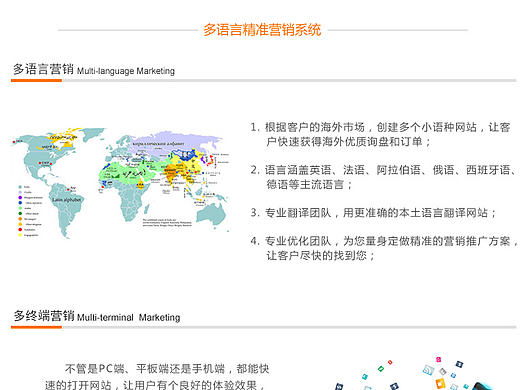Viewport: 520px width, 390px height.
Task: Click list item 1 about 海外市场 小语种网站
Action: (x=380, y=134)
